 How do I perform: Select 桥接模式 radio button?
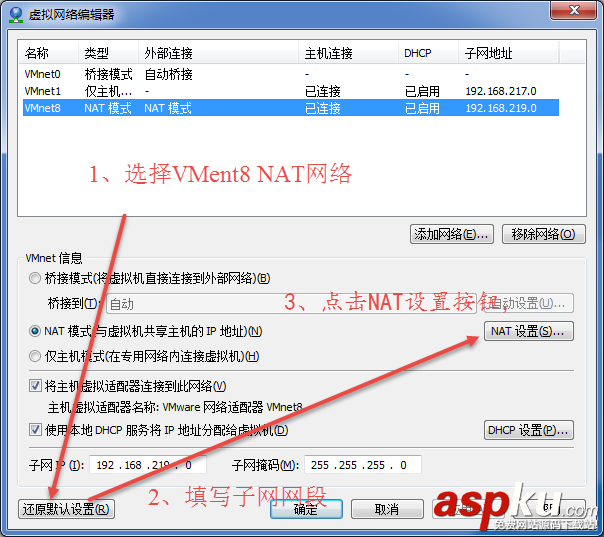coord(35,278)
